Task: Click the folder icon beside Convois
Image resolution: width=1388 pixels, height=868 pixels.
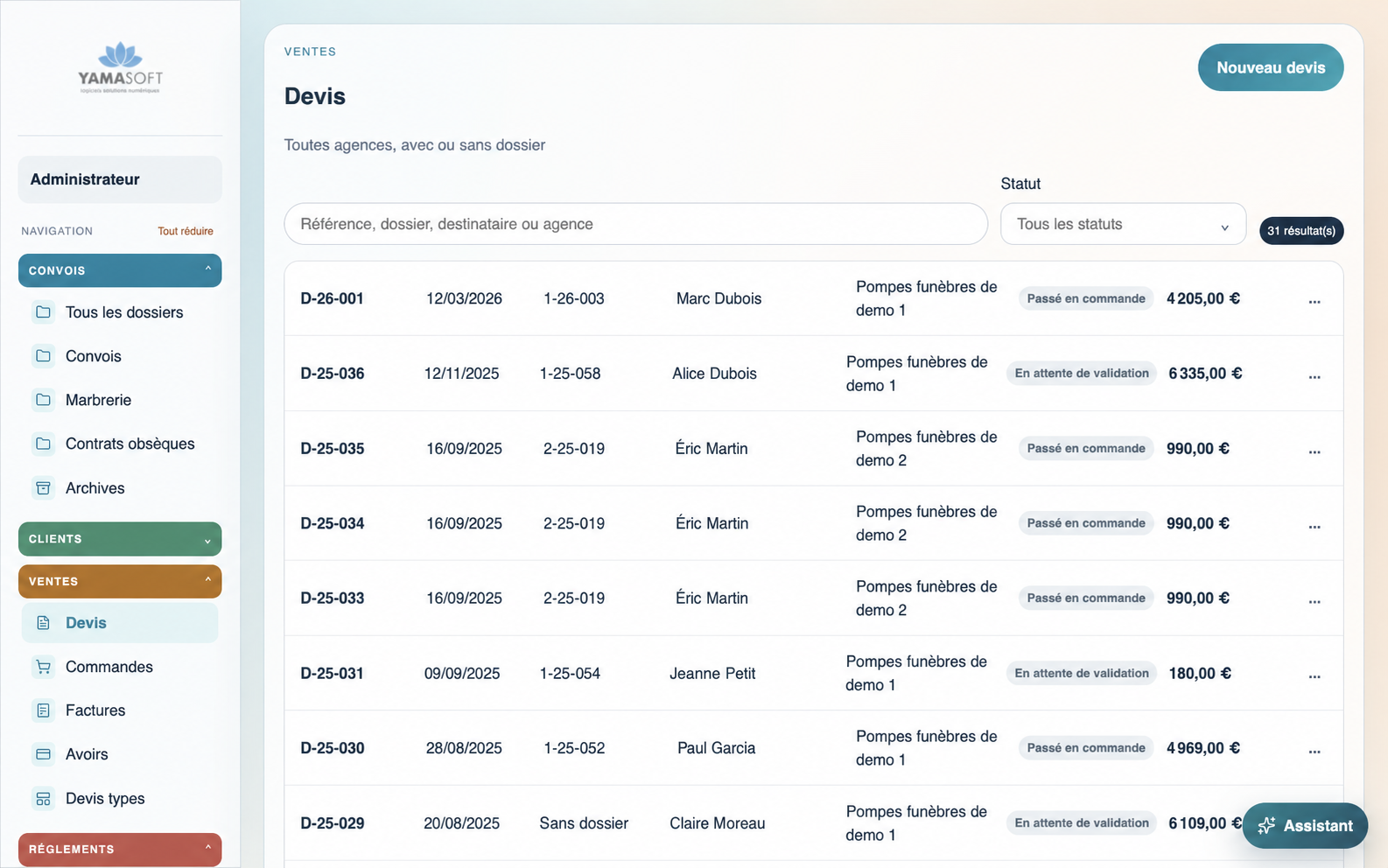Action: [43, 356]
